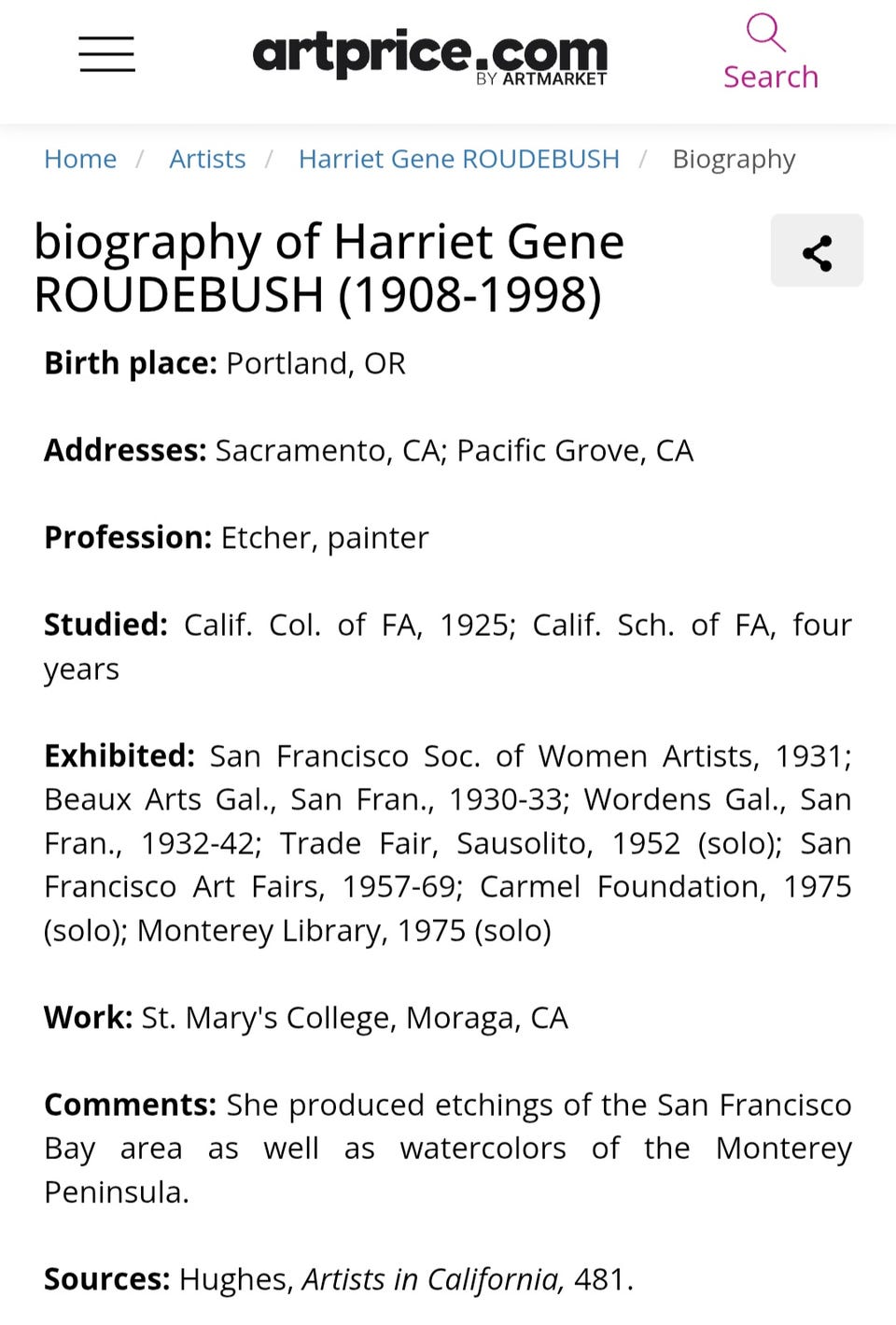Open the Artists breadcrumb link
Screen dimensions: 896x1325
[x=207, y=159]
